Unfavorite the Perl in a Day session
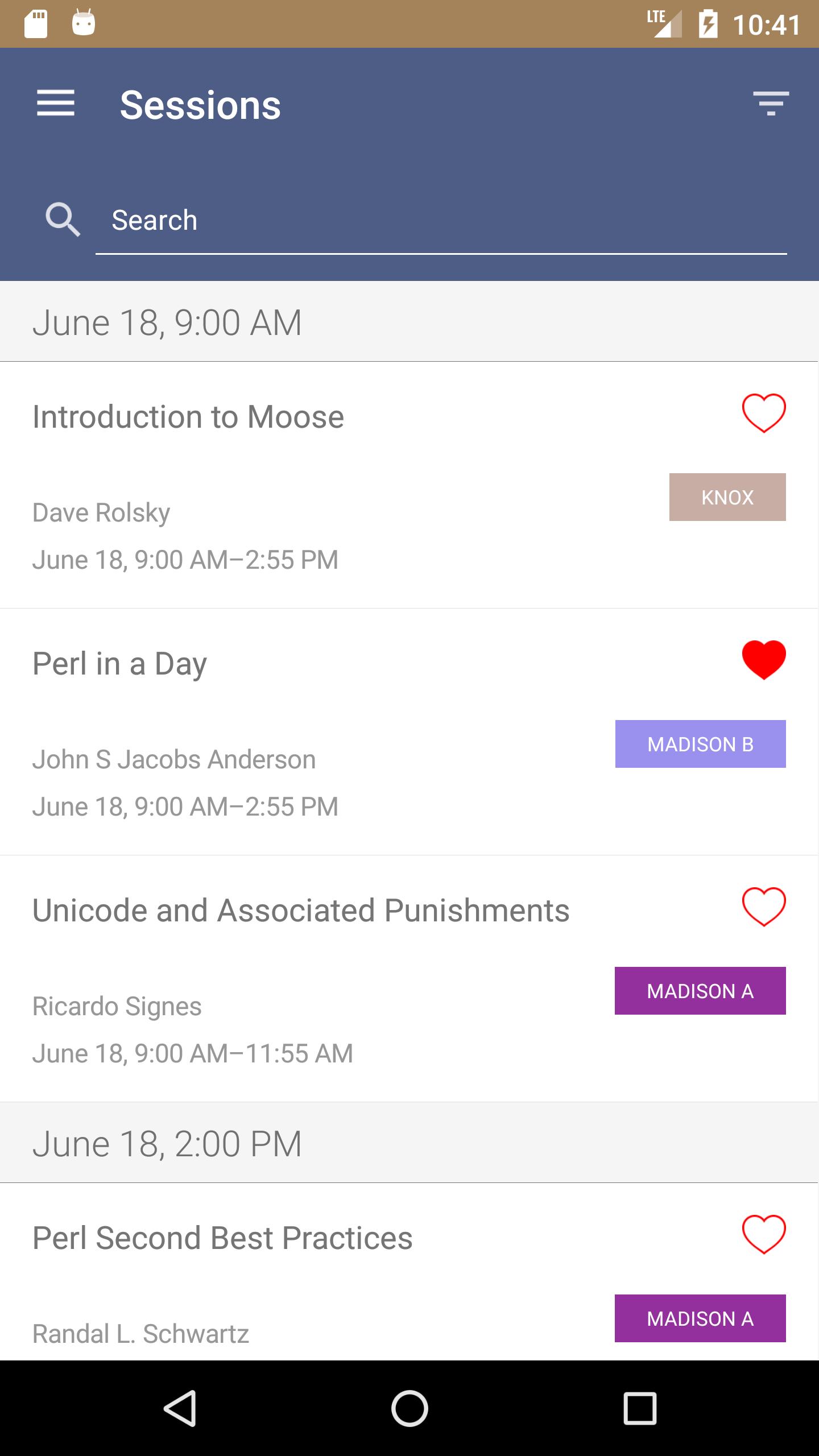819x1456 pixels. (x=764, y=660)
